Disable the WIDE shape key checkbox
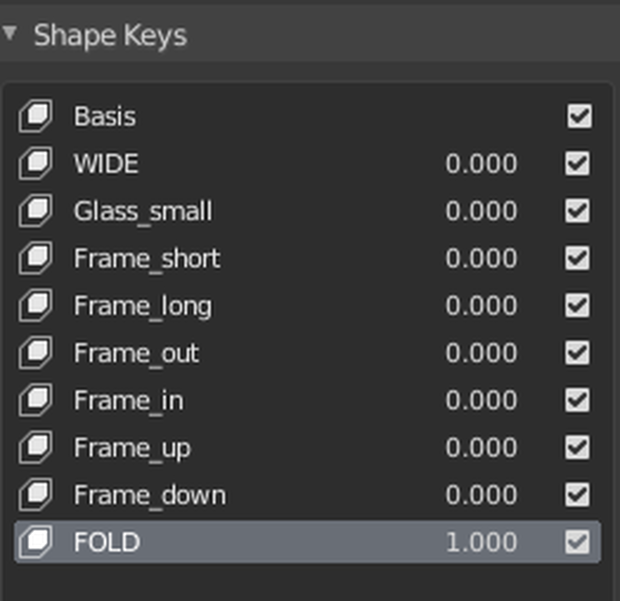This screenshot has height=601, width=620. 577,163
